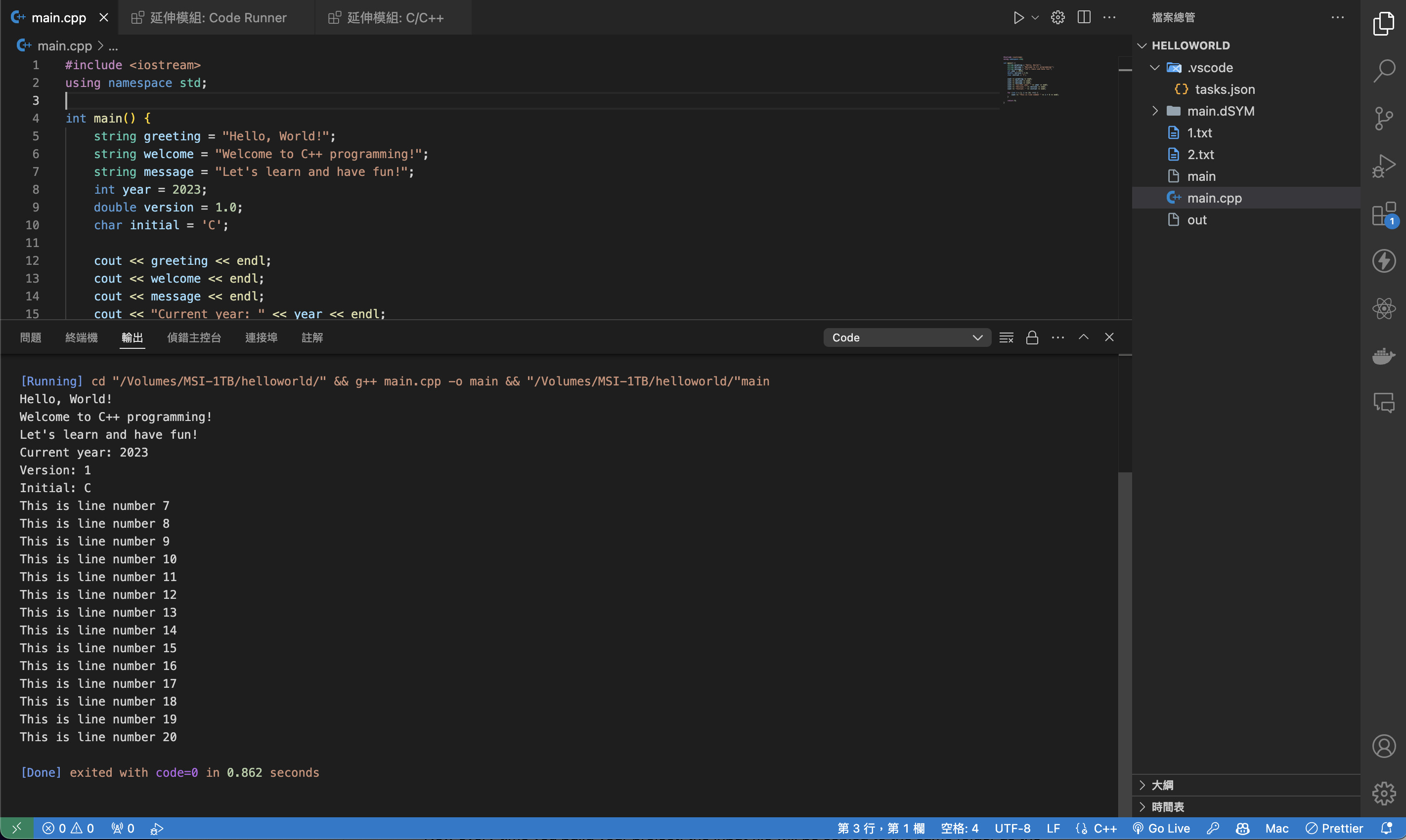
Task: Click the breadcrumb ellipsis symbol
Action: tap(113, 46)
